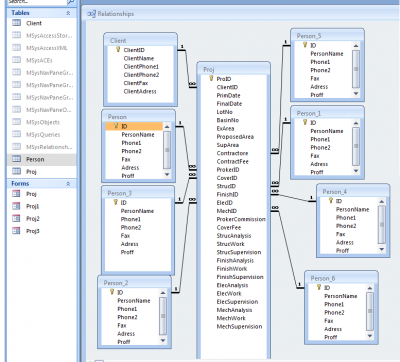400x362 pixels.
Task: Click scroll up arrow in Person_4 table
Action: click(382, 202)
